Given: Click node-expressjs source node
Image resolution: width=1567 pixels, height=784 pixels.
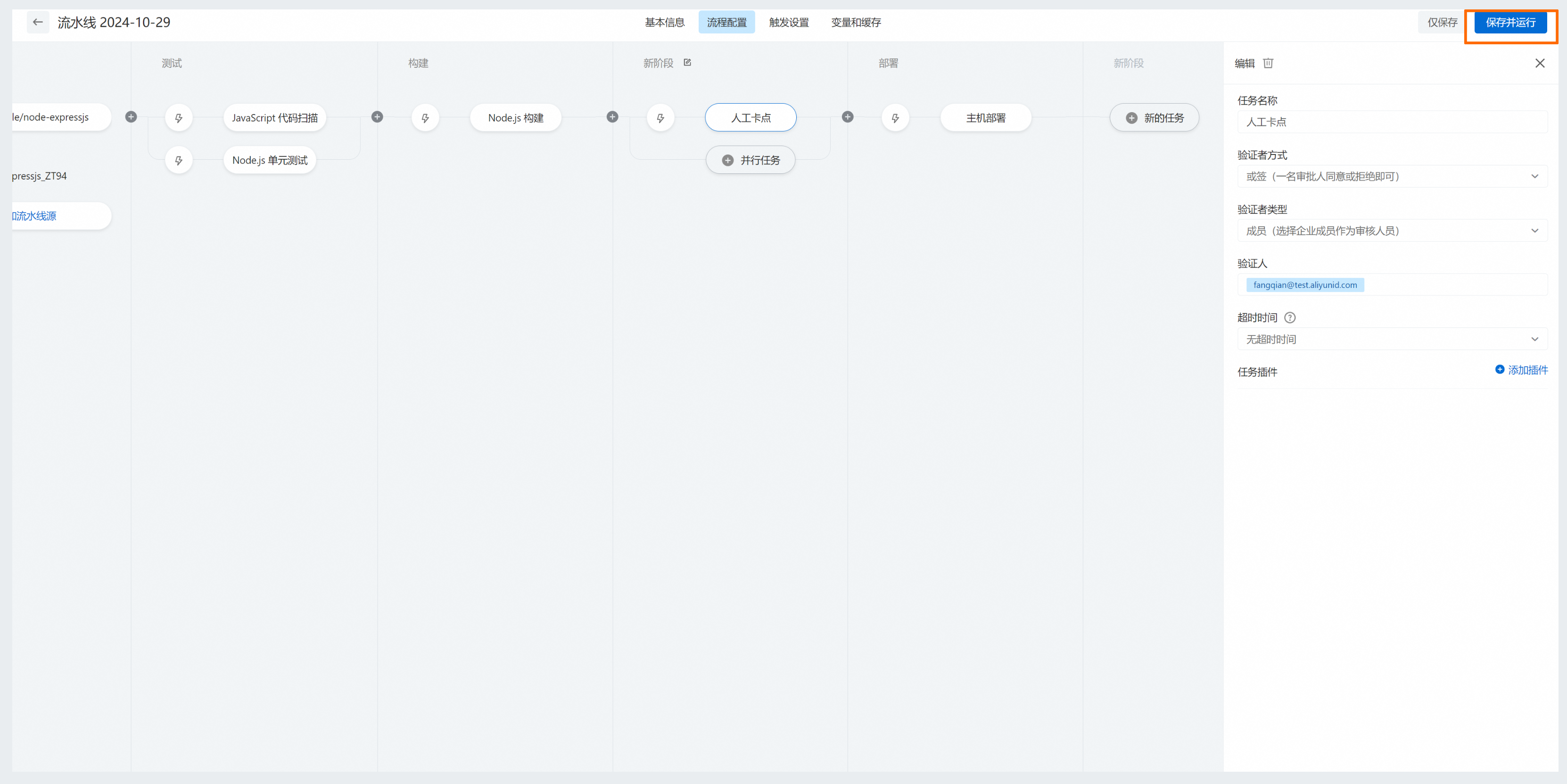Looking at the screenshot, I should 61,117.
